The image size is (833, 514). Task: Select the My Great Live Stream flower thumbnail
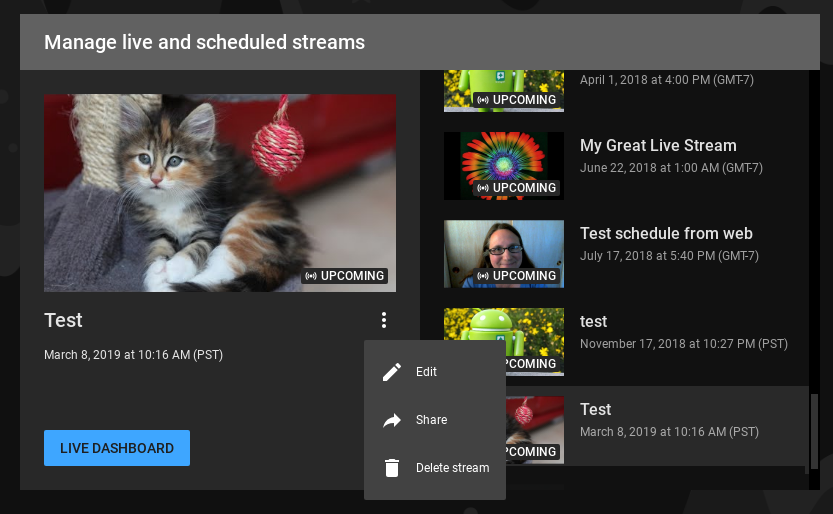tap(504, 166)
